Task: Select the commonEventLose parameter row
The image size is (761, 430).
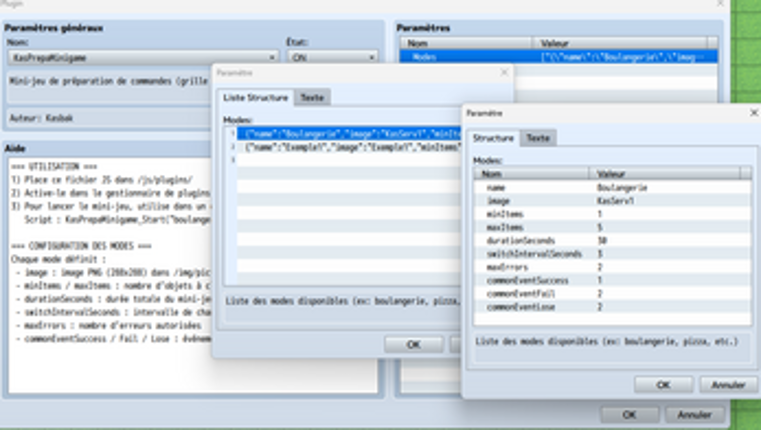Action: 612,307
